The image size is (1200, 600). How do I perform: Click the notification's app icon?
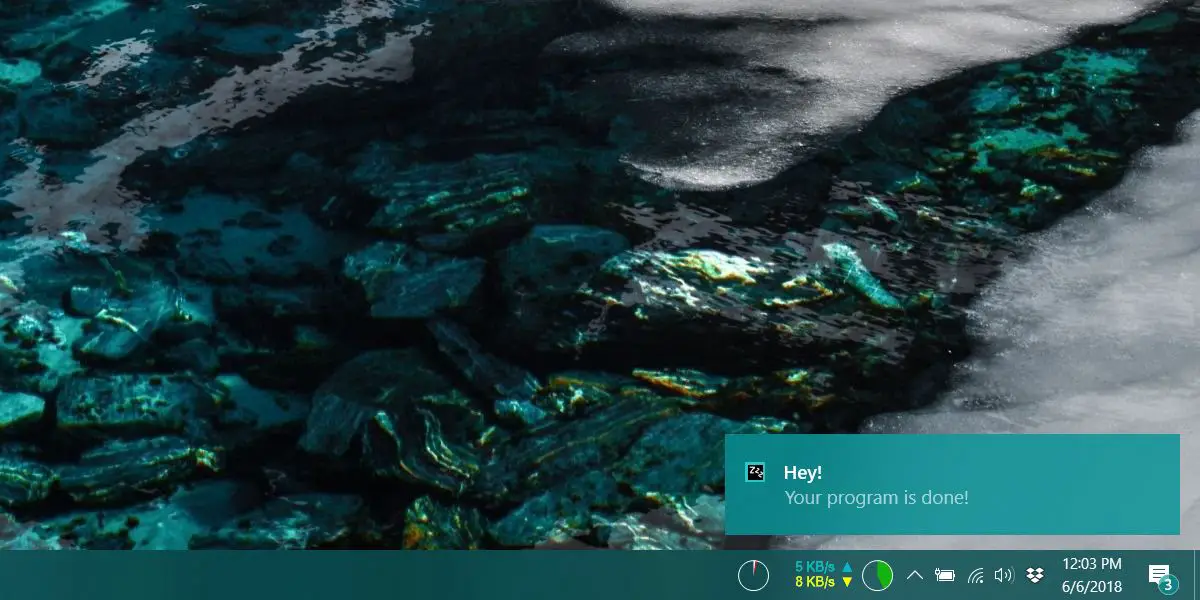pos(756,473)
